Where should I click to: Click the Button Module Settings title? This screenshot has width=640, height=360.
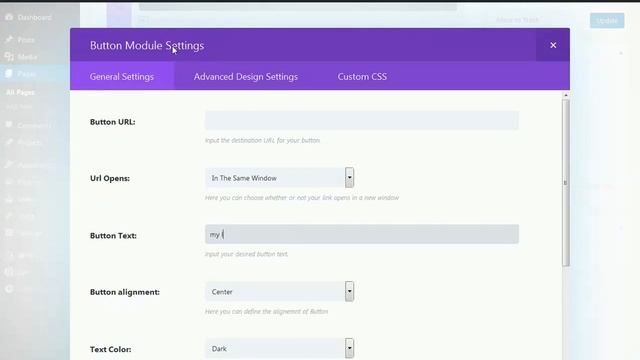coord(147,45)
